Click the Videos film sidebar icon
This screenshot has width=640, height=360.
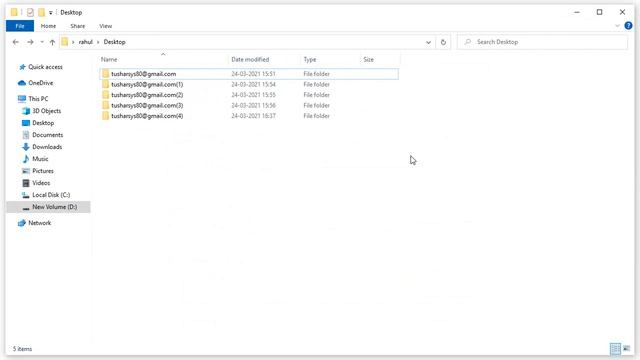point(26,183)
